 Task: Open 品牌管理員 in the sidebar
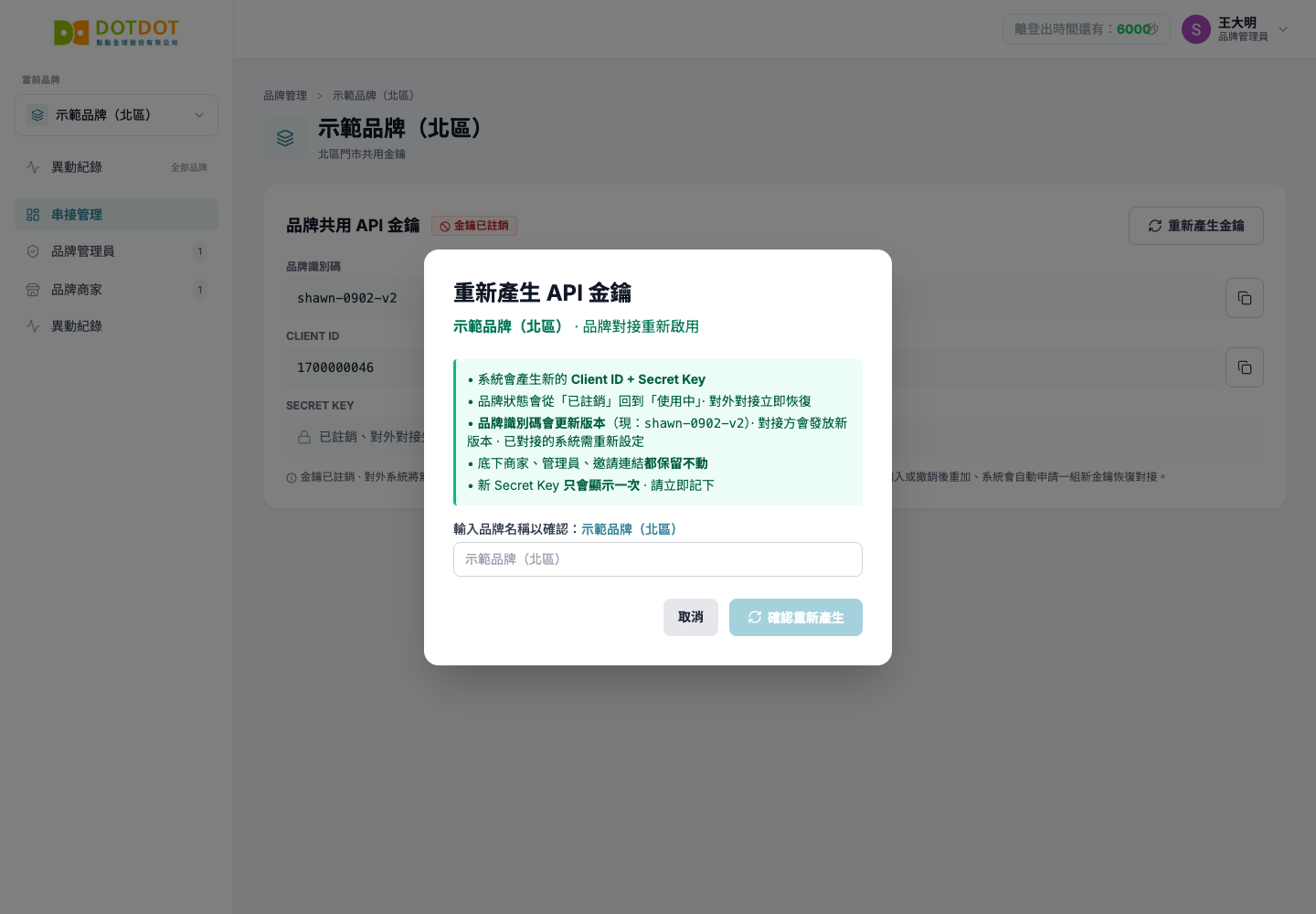pos(116,251)
